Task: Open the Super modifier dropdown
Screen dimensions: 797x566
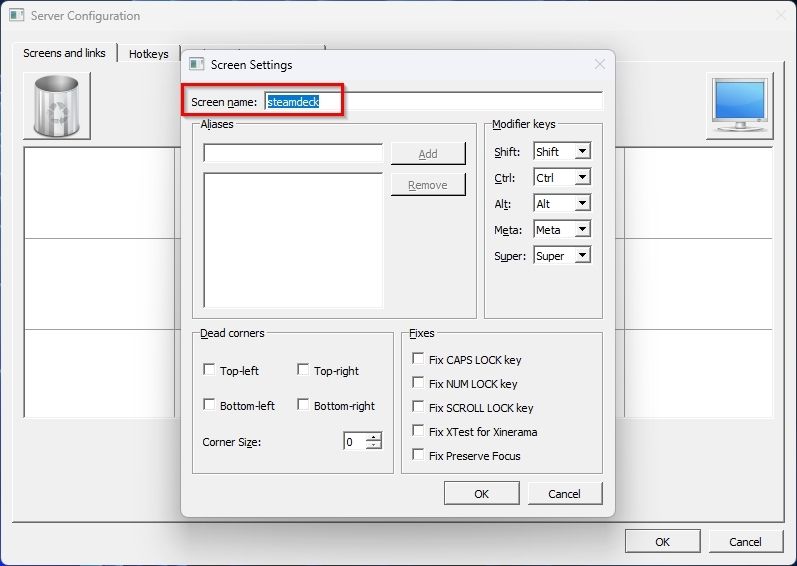Action: click(x=583, y=255)
